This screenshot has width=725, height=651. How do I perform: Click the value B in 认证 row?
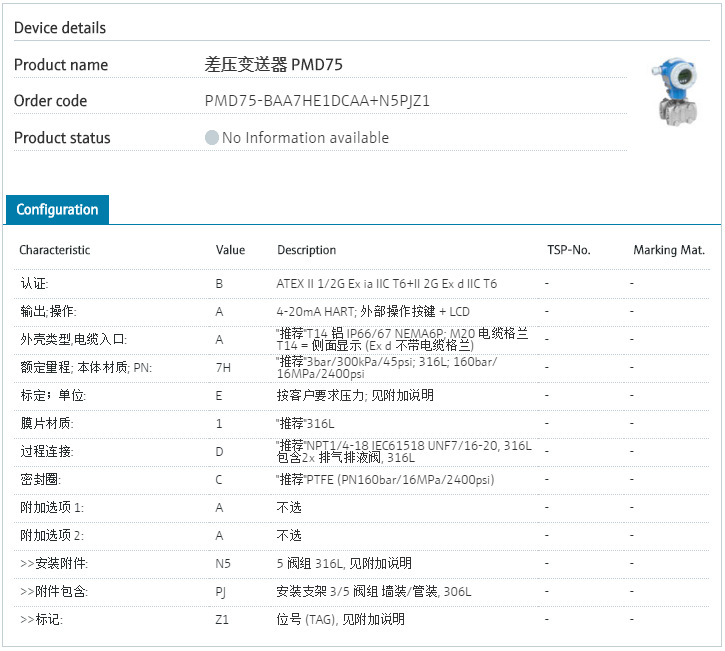coord(219,284)
